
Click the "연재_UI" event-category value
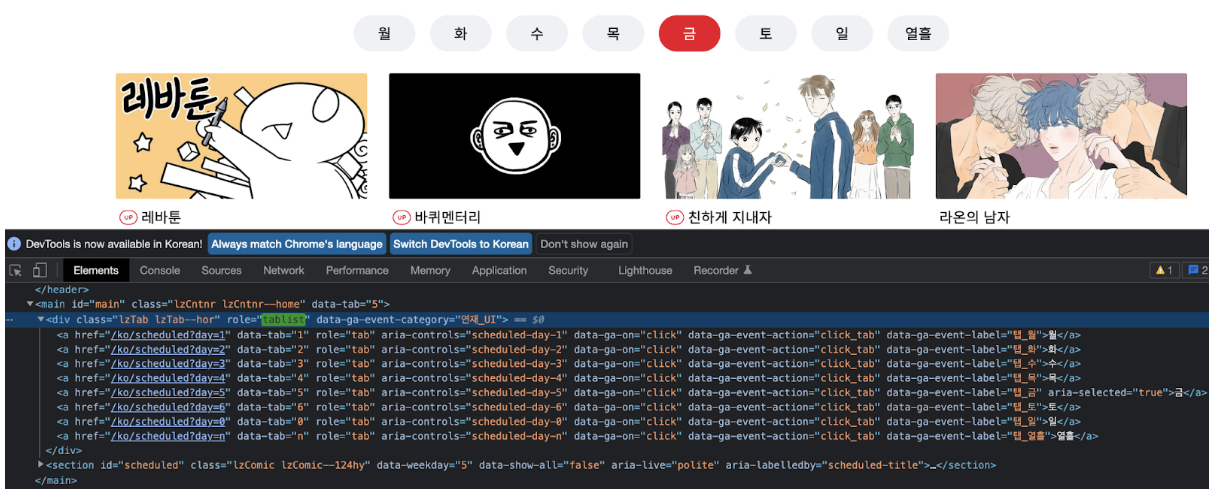click(x=478, y=320)
